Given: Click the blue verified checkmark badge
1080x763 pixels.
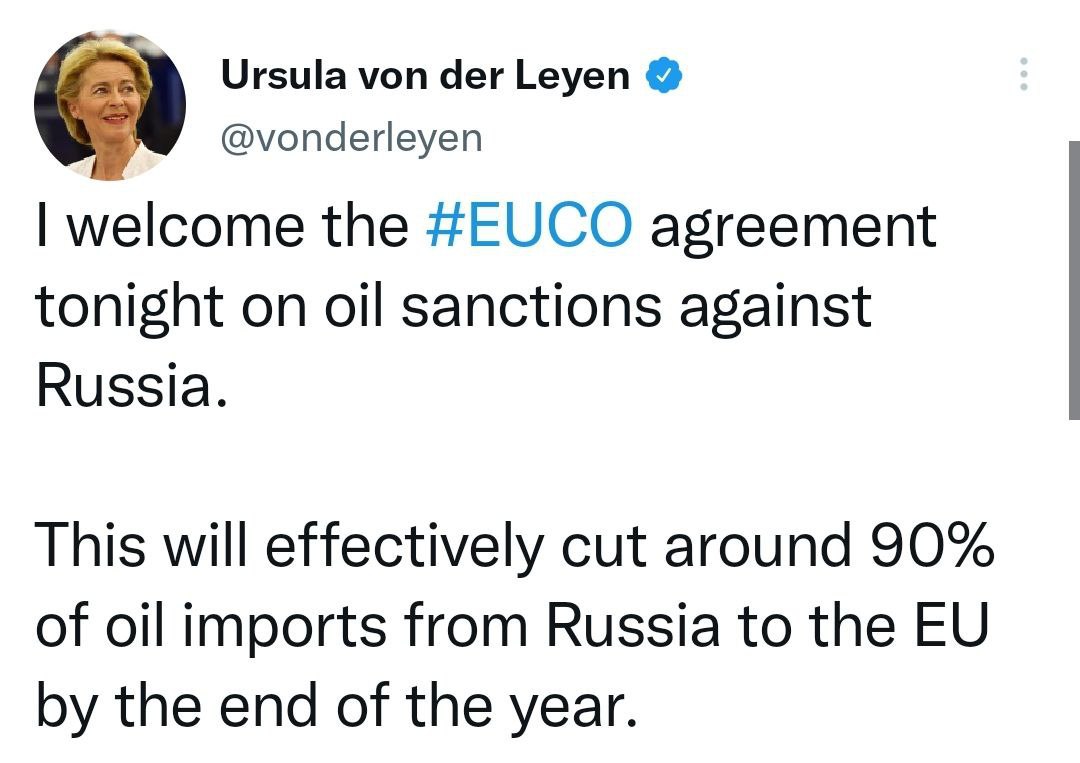Looking at the screenshot, I should [663, 75].
